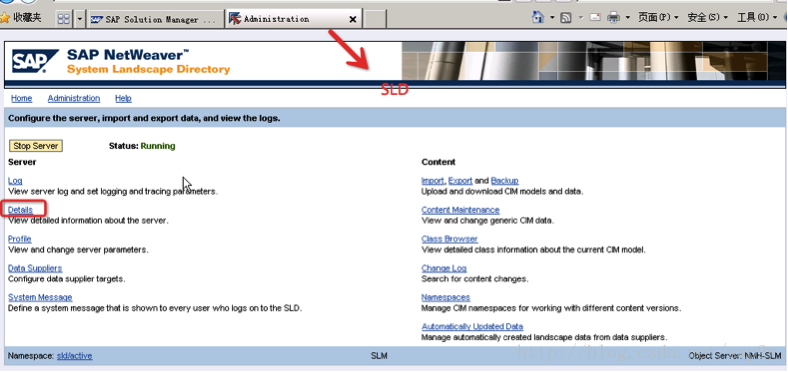This screenshot has height=372, width=788.
Task: Click the 'Server' section heading
Action: [x=22, y=162]
